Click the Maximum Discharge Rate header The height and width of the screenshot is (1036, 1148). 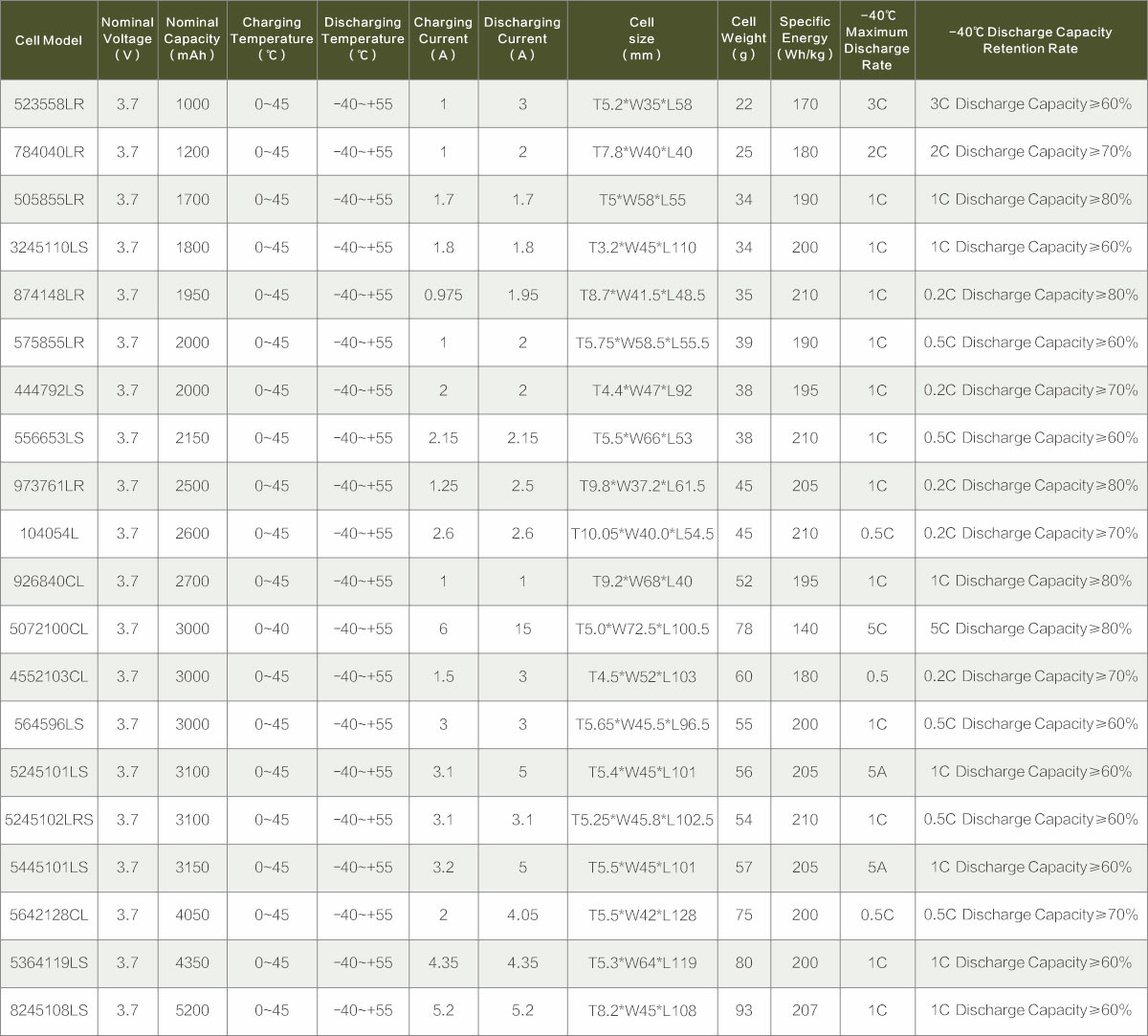877,40
